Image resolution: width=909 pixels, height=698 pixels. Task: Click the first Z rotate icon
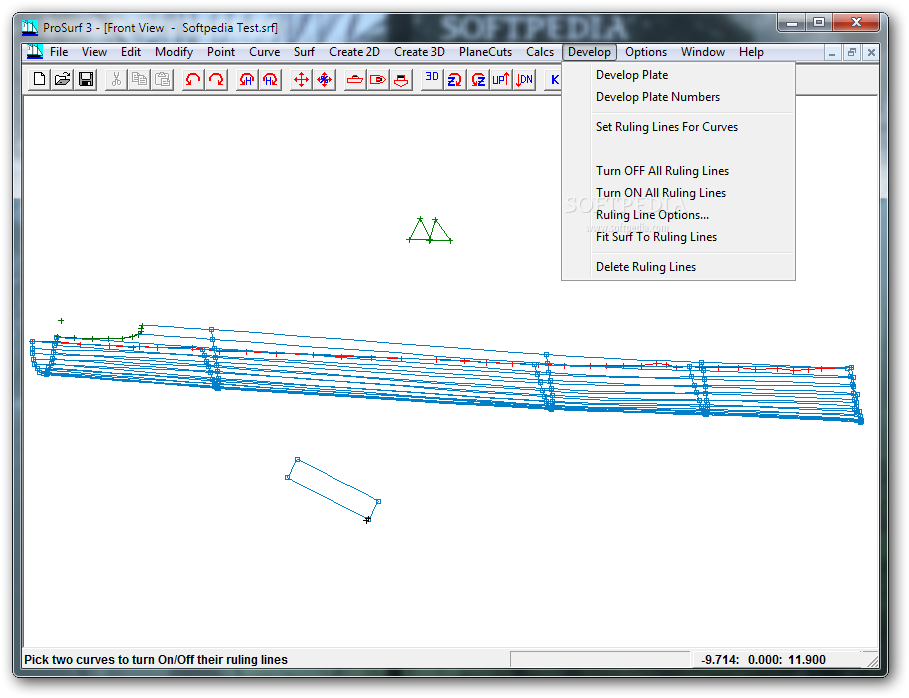(x=455, y=79)
